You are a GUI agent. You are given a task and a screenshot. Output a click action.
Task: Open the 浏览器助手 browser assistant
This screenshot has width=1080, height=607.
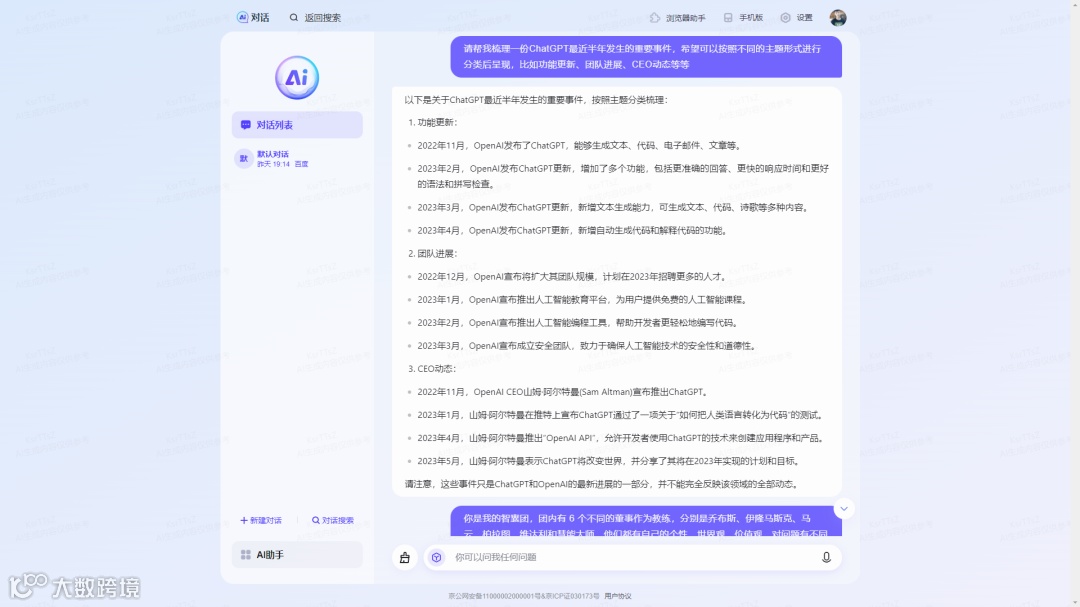point(678,18)
